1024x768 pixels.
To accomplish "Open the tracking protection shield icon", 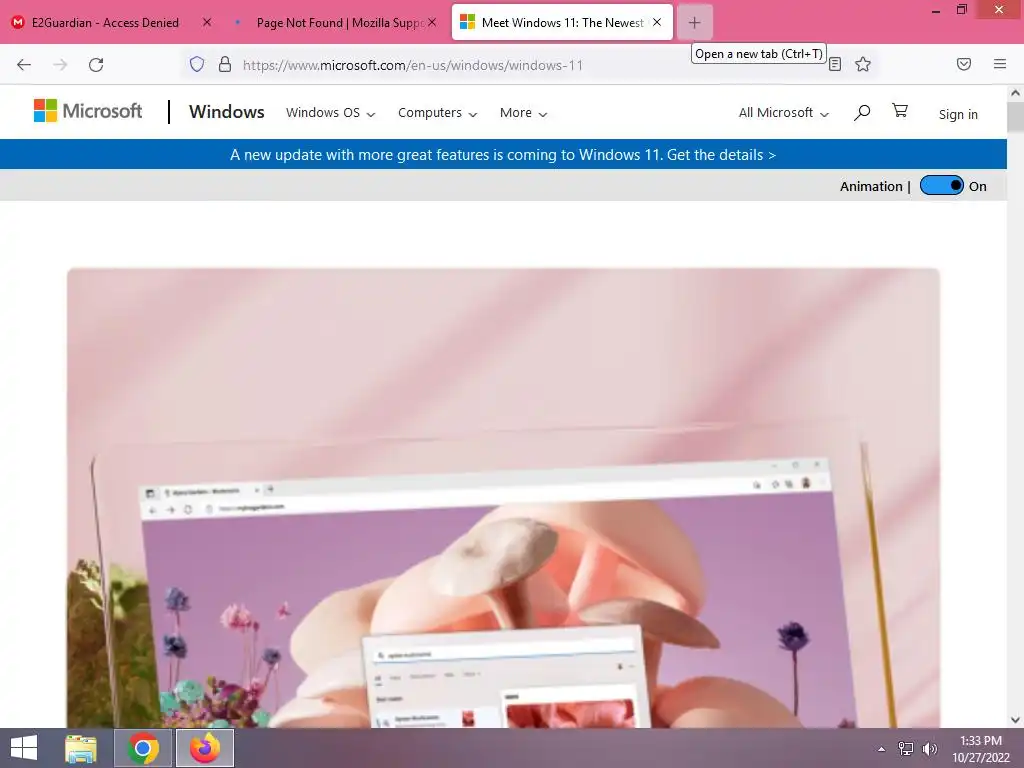I will (x=197, y=64).
